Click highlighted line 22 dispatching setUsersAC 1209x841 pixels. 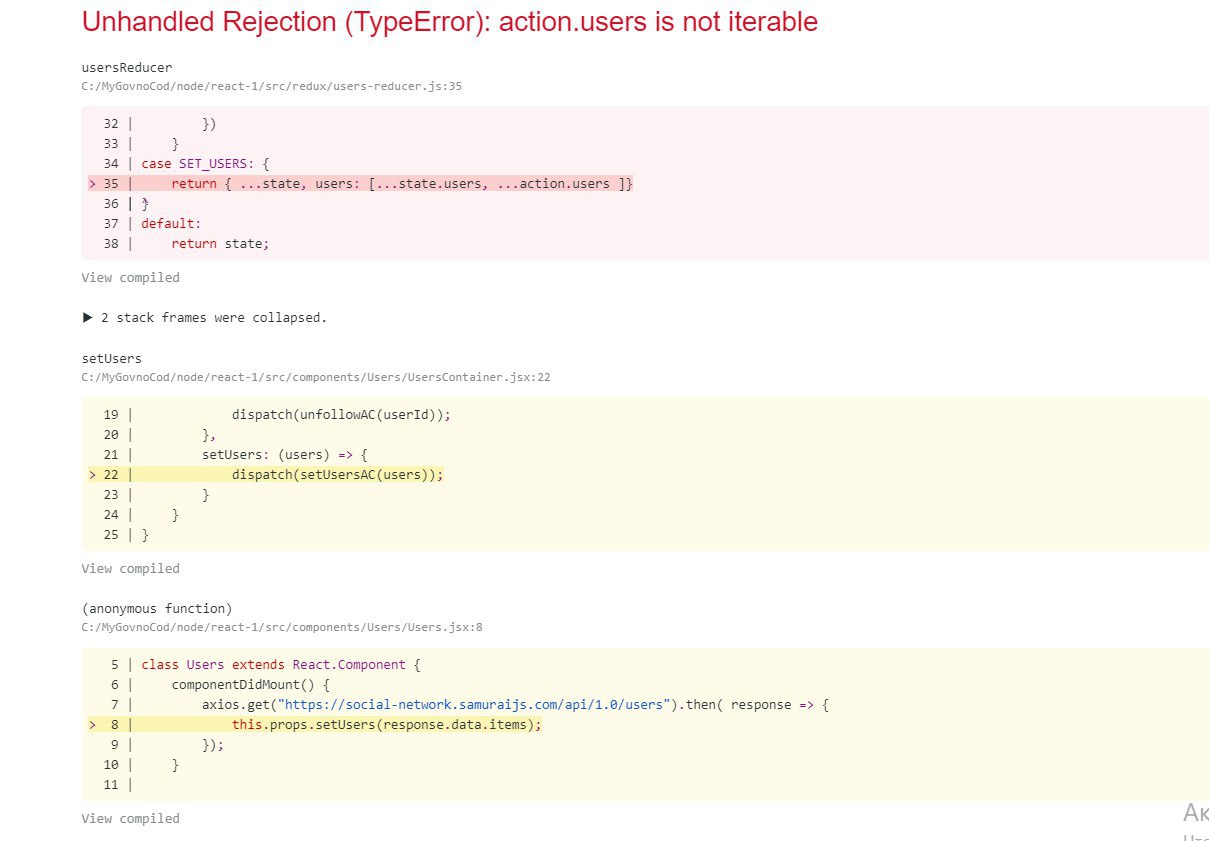pos(337,475)
